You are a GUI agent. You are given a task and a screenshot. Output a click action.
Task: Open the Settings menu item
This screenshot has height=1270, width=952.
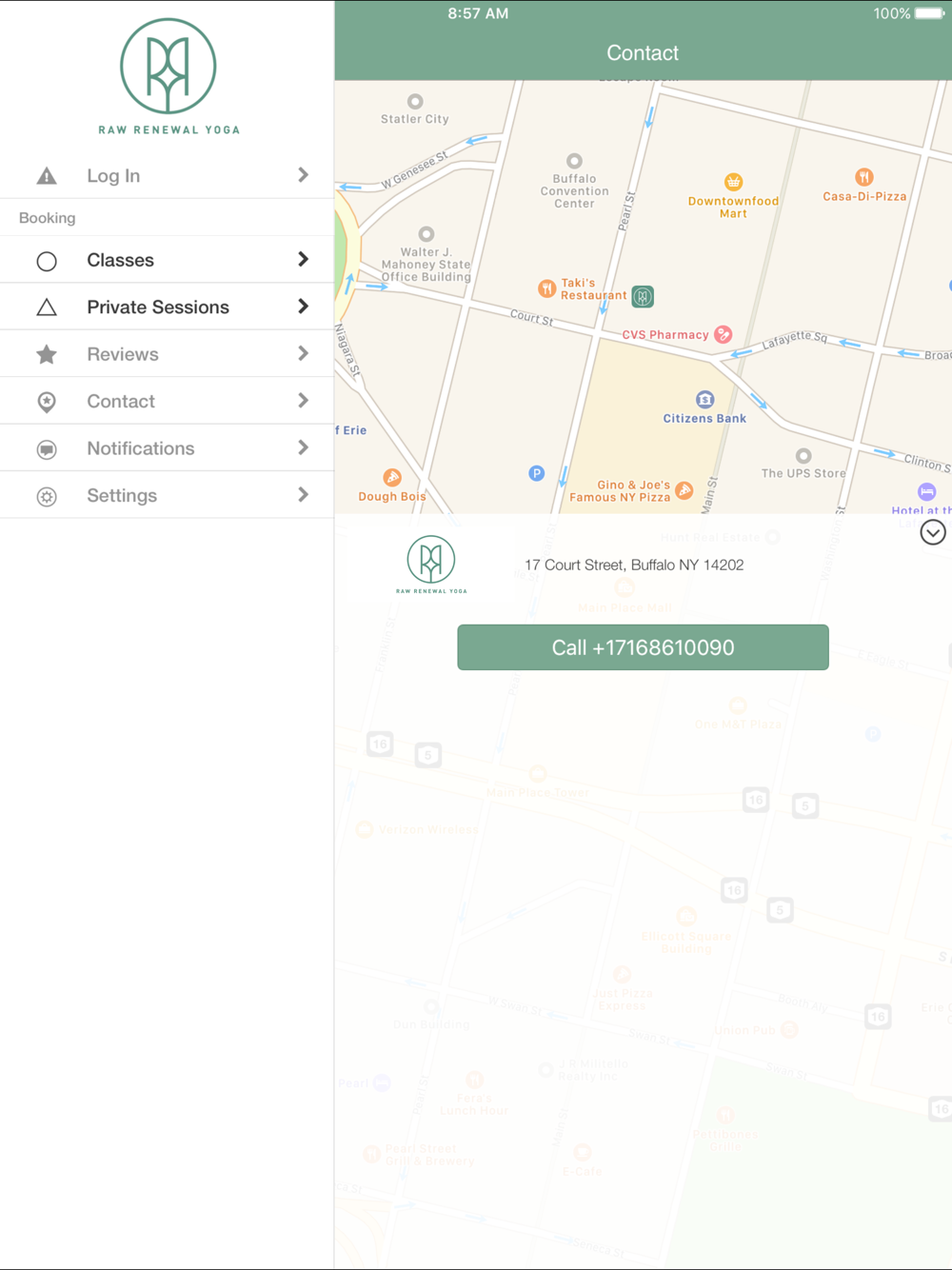click(167, 495)
